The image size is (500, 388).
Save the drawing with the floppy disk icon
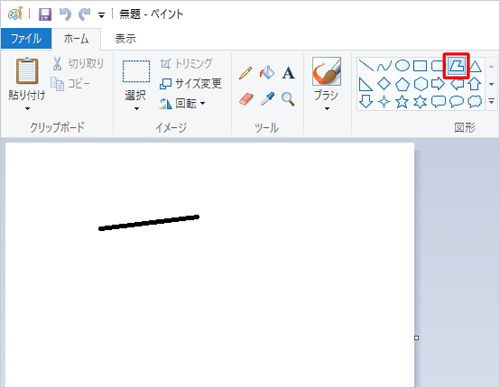(45, 14)
